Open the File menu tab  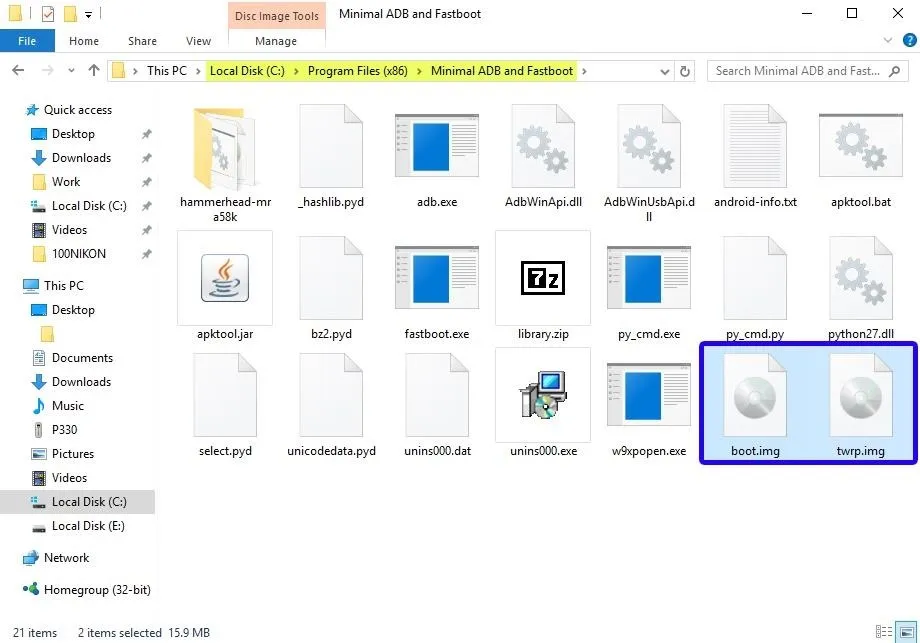27,41
